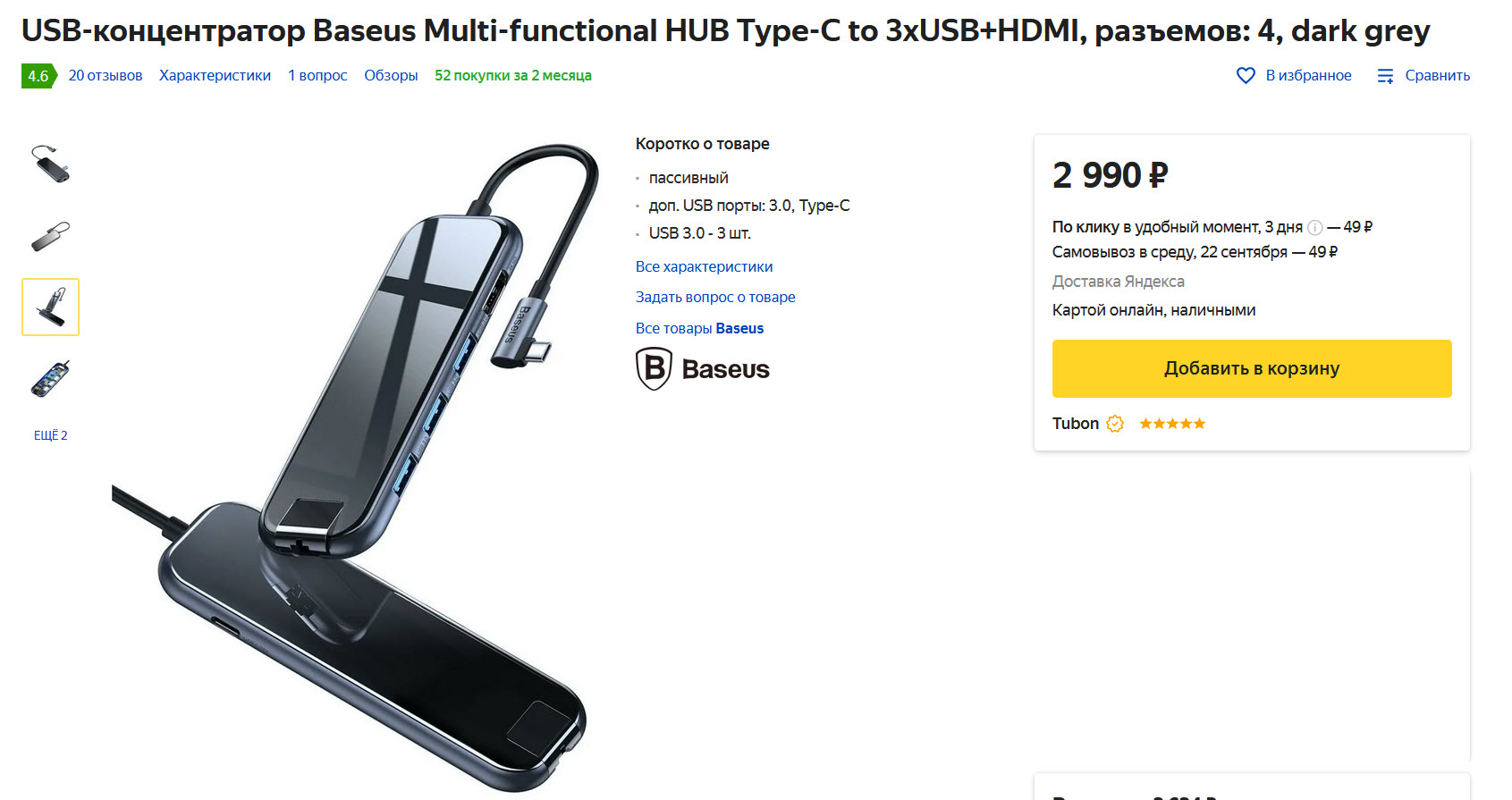Open the 20 отзывов reviews link
This screenshot has width=1512, height=800.
coord(106,76)
